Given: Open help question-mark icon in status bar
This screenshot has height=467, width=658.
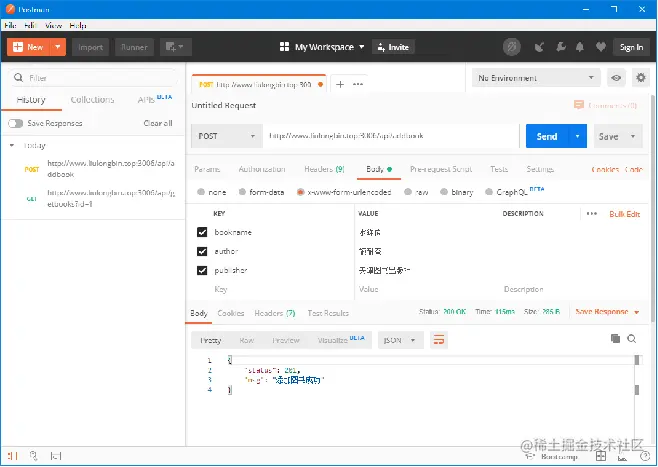Looking at the screenshot, I should (645, 456).
